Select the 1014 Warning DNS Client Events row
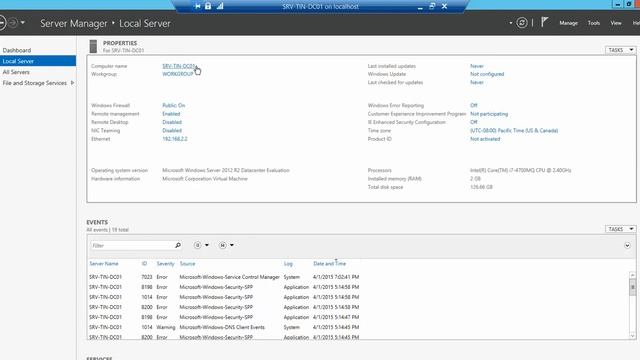The height and width of the screenshot is (360, 640). coord(358,327)
